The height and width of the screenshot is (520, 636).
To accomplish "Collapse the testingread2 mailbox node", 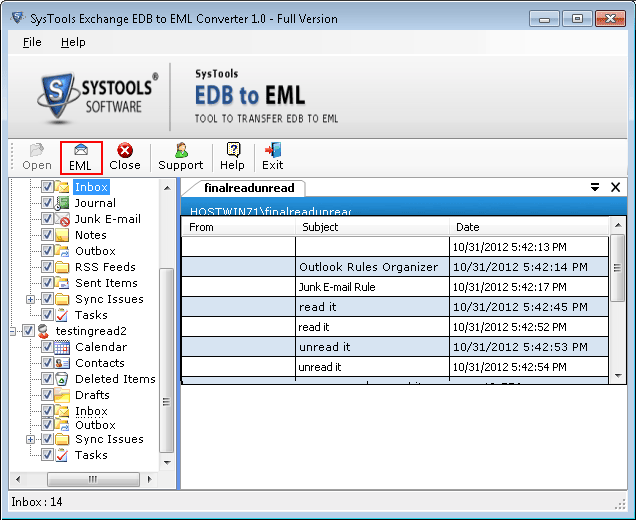I will 12,331.
